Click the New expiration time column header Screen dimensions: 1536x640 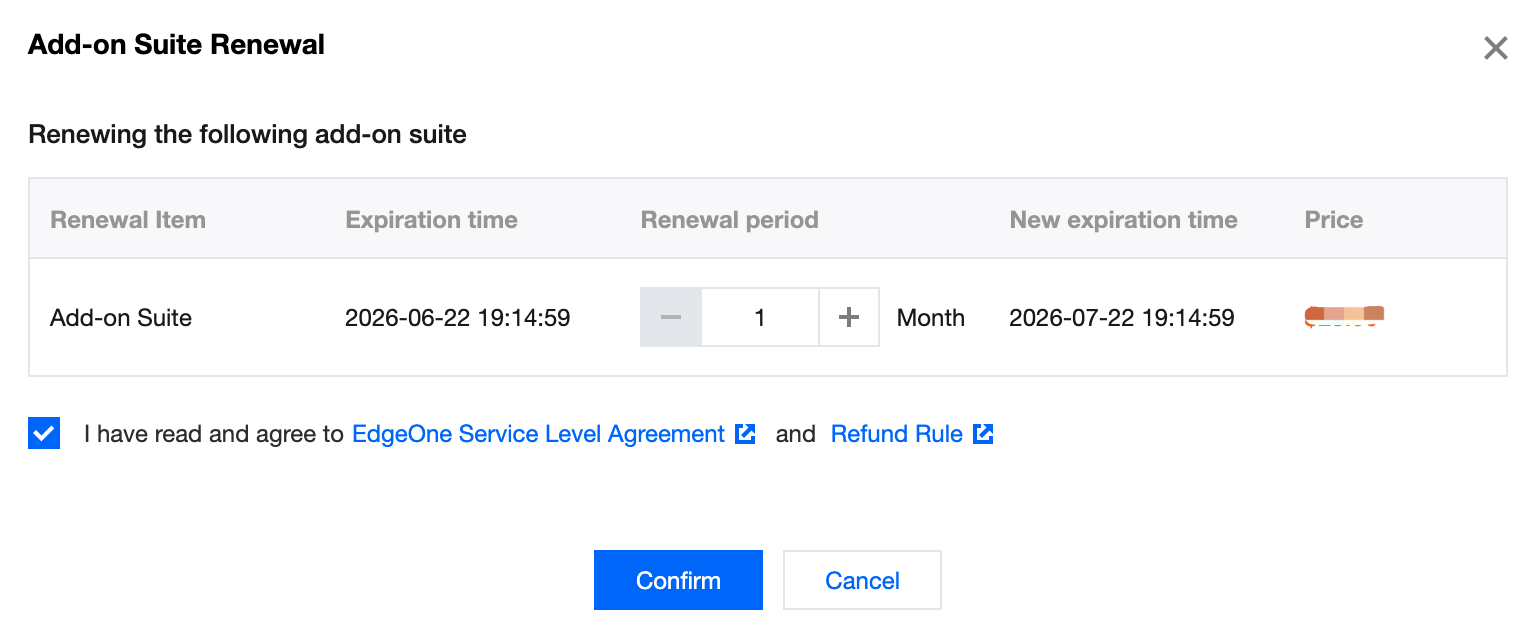pos(1123,220)
